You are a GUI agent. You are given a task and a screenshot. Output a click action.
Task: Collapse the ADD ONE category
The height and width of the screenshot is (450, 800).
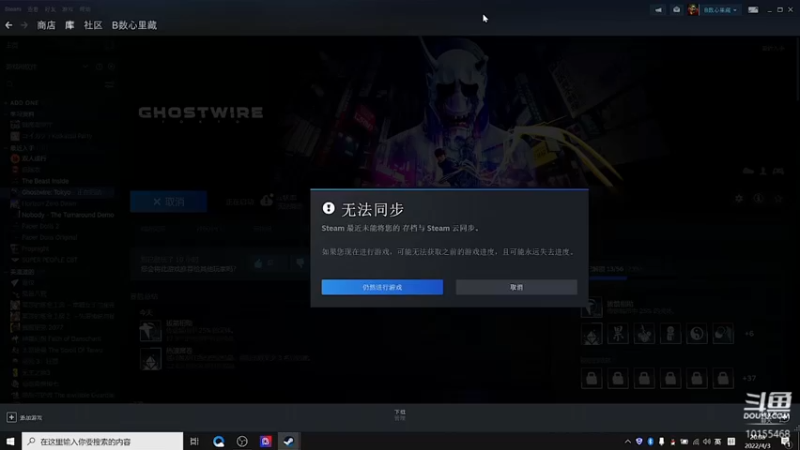point(22,103)
